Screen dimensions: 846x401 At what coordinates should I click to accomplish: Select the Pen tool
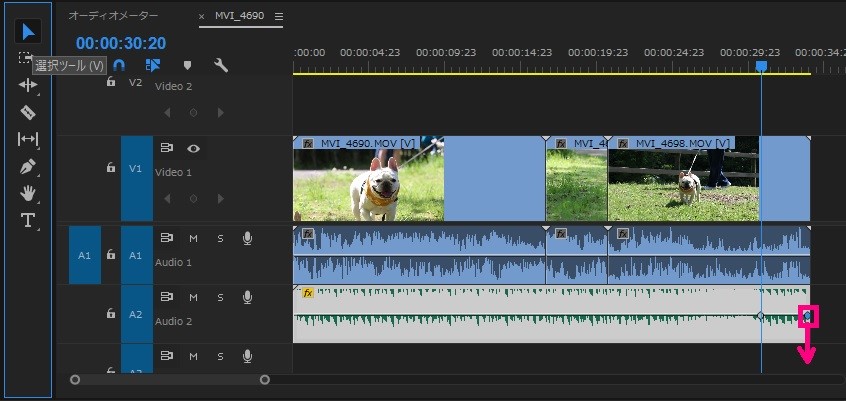click(x=28, y=166)
